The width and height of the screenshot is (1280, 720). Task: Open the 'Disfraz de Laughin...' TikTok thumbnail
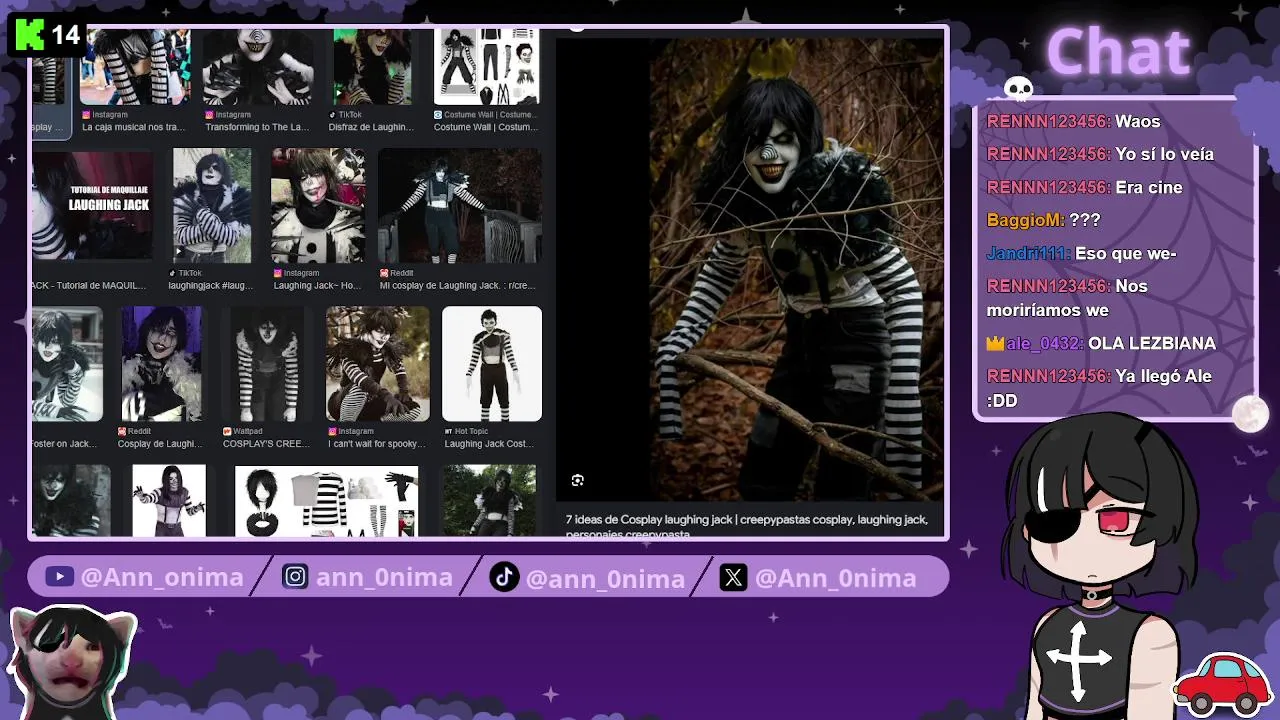(x=372, y=67)
